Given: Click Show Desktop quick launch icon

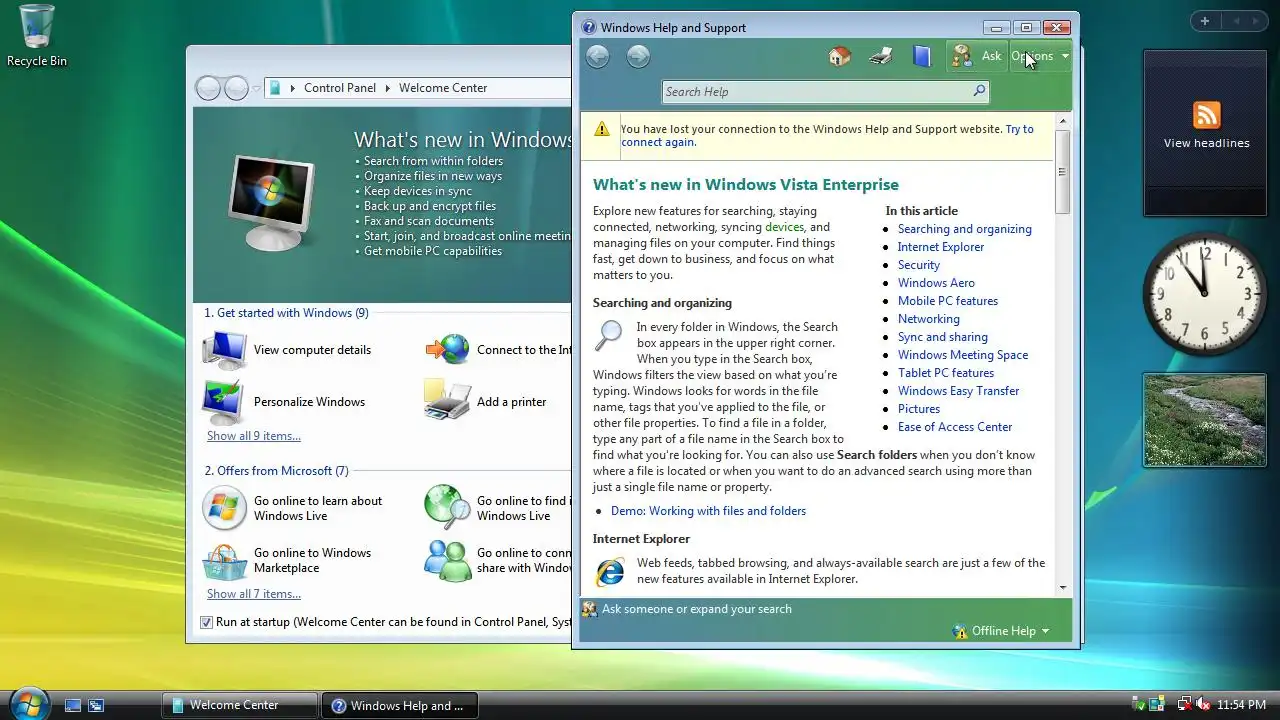Looking at the screenshot, I should click(73, 705).
